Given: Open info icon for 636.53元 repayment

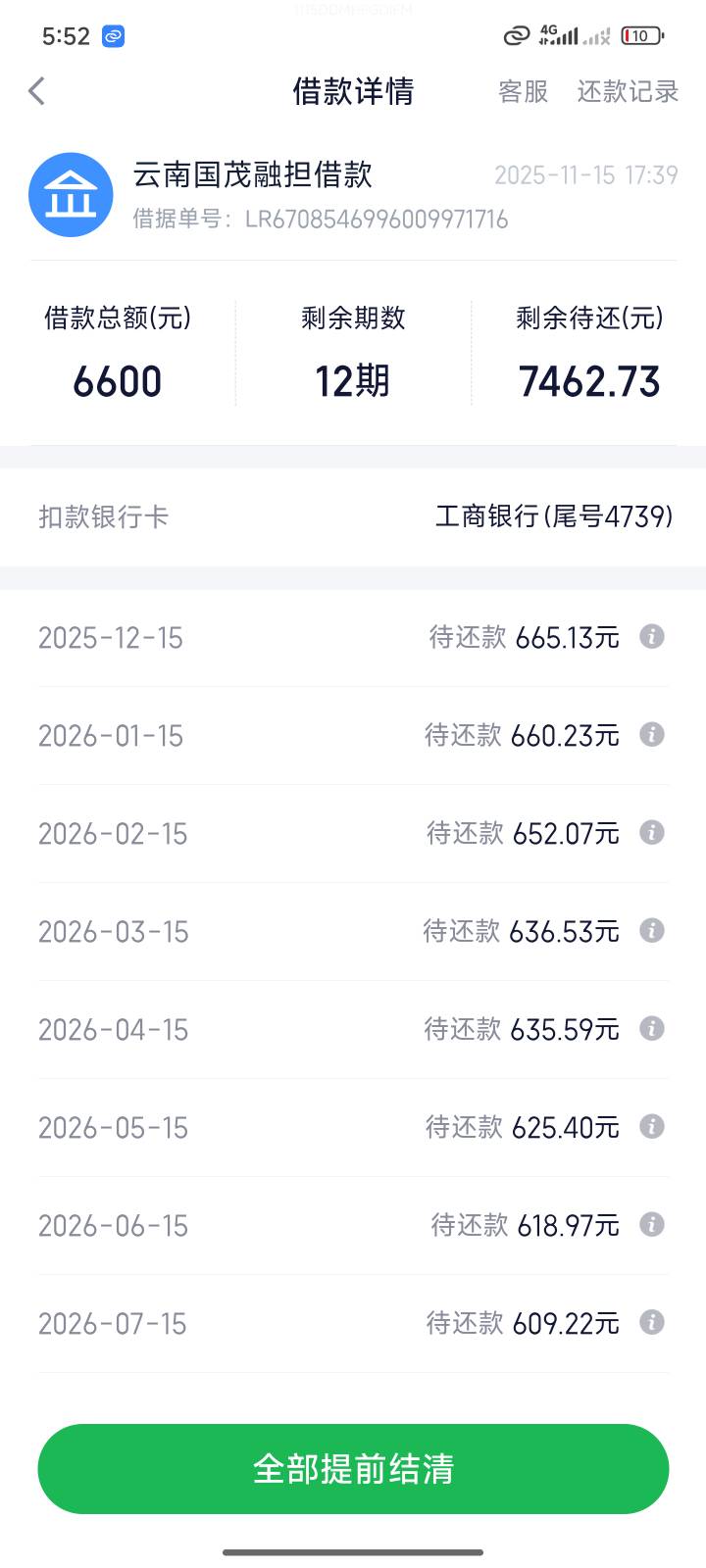Looking at the screenshot, I should pyautogui.click(x=652, y=931).
